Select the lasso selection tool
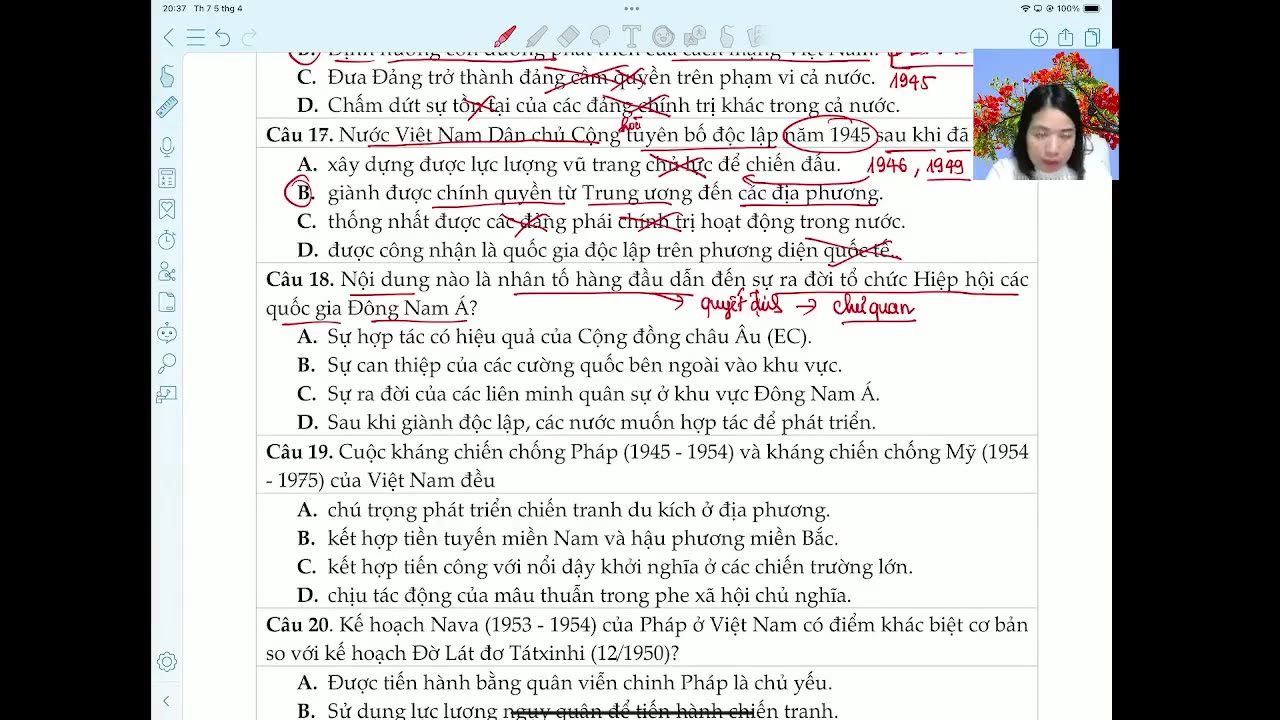Screen dimensions: 1280x720 [600, 38]
